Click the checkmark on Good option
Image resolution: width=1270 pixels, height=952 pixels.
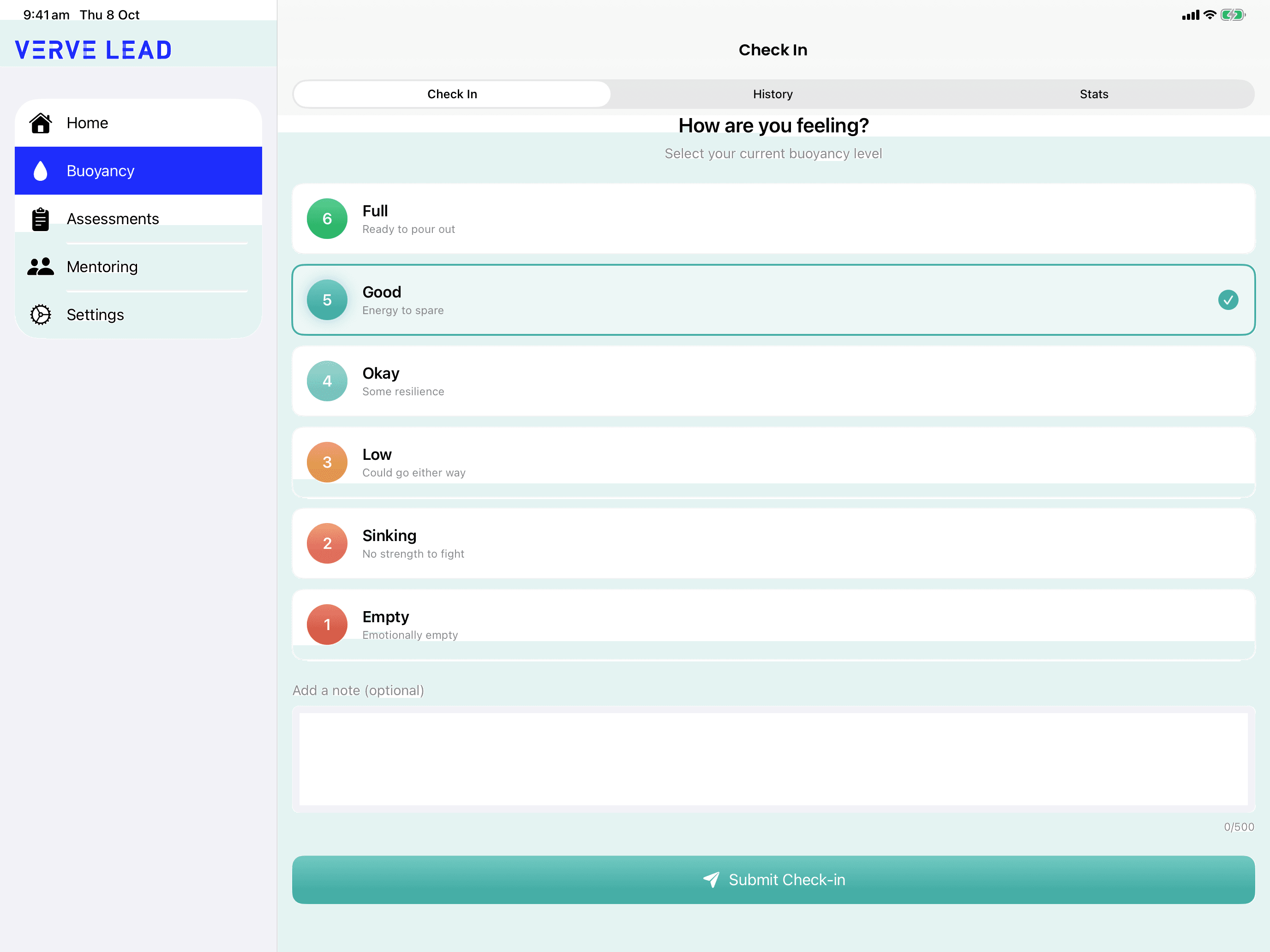pos(1228,300)
